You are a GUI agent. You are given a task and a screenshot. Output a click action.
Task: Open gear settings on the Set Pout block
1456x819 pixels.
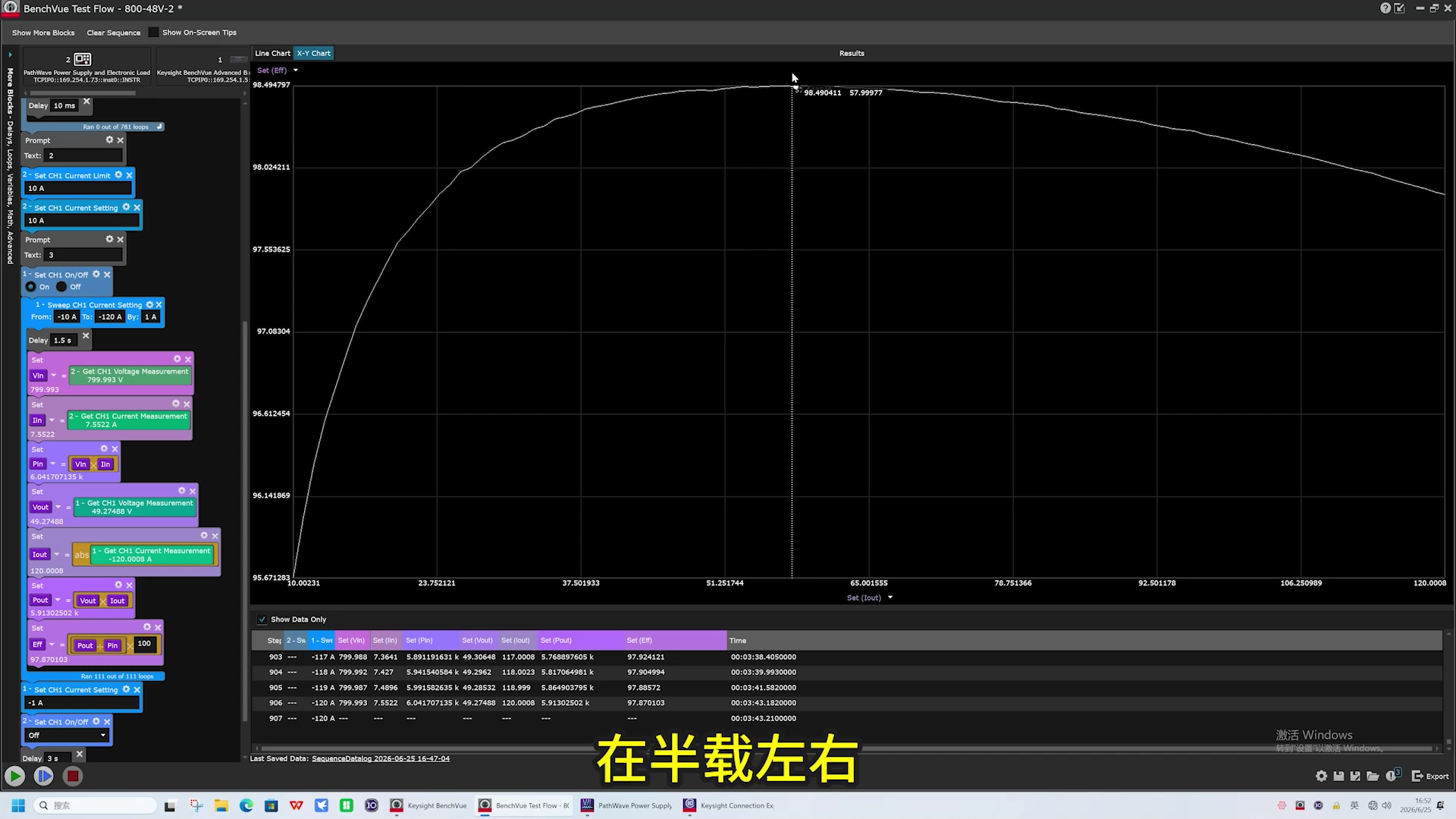pyautogui.click(x=118, y=585)
